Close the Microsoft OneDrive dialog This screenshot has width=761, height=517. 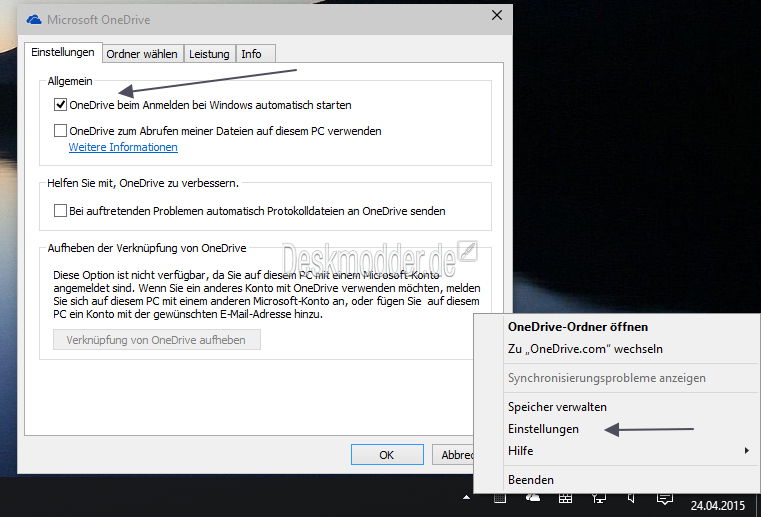coord(497,16)
